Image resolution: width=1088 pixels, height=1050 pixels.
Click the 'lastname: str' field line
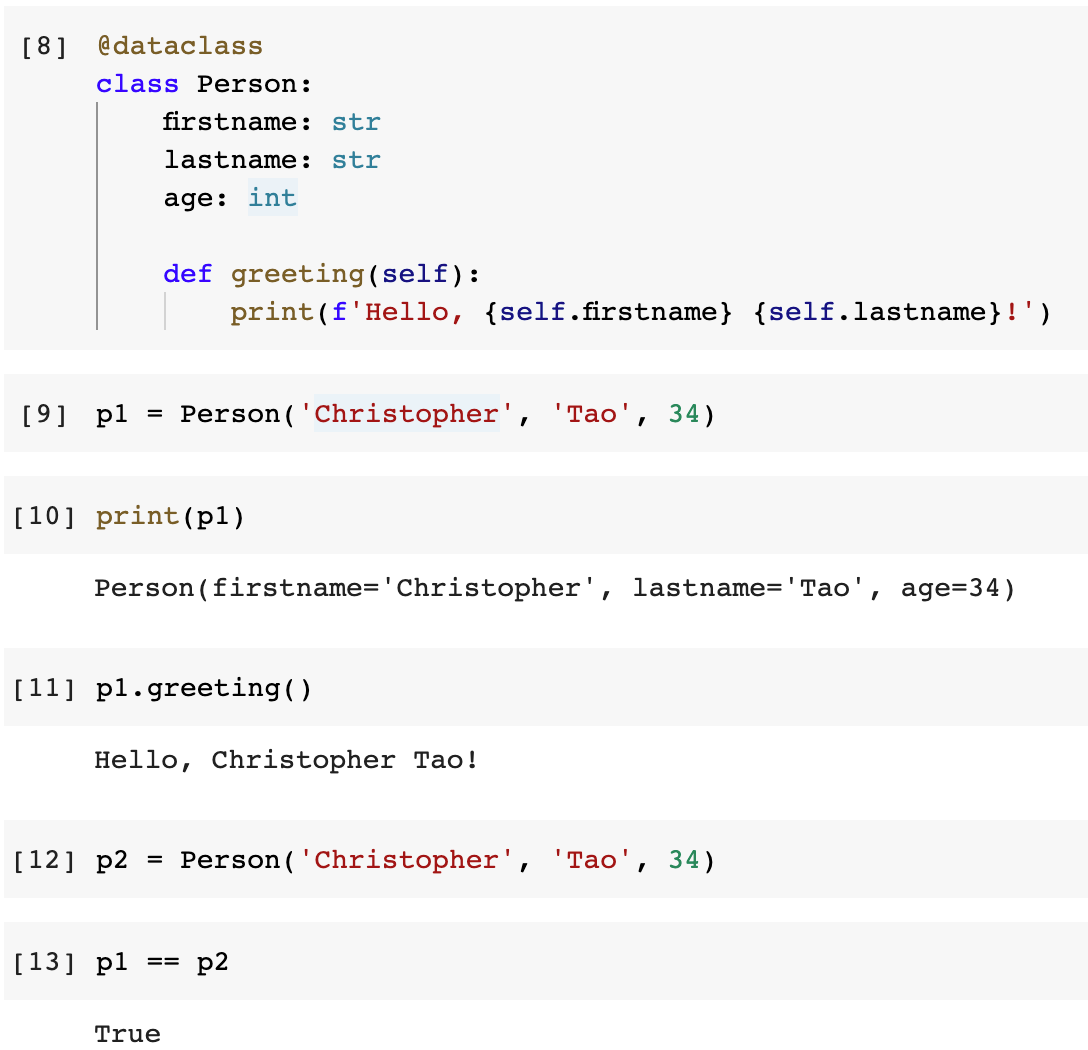(272, 160)
